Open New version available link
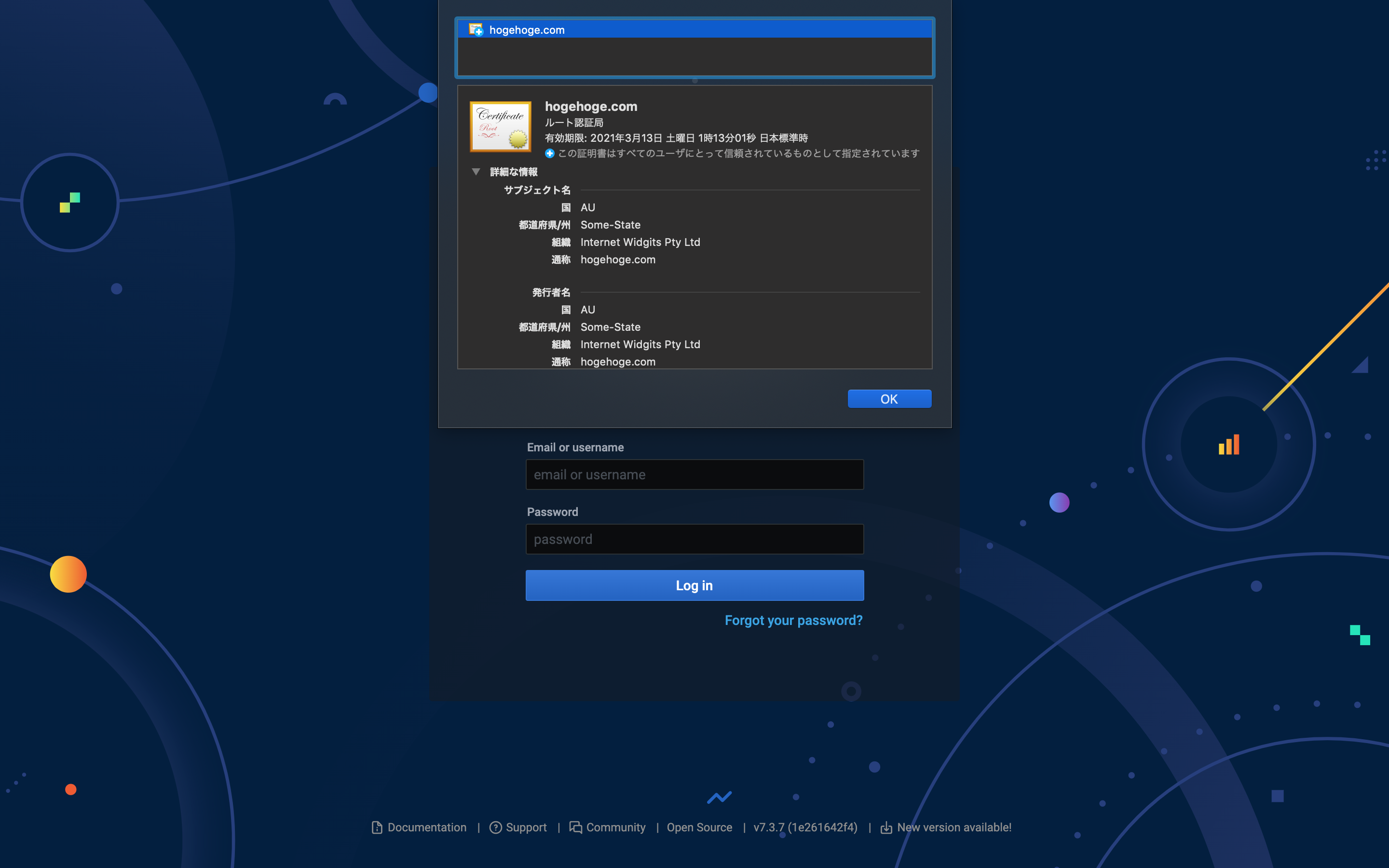Screen dimensions: 1389x868 click(x=954, y=827)
